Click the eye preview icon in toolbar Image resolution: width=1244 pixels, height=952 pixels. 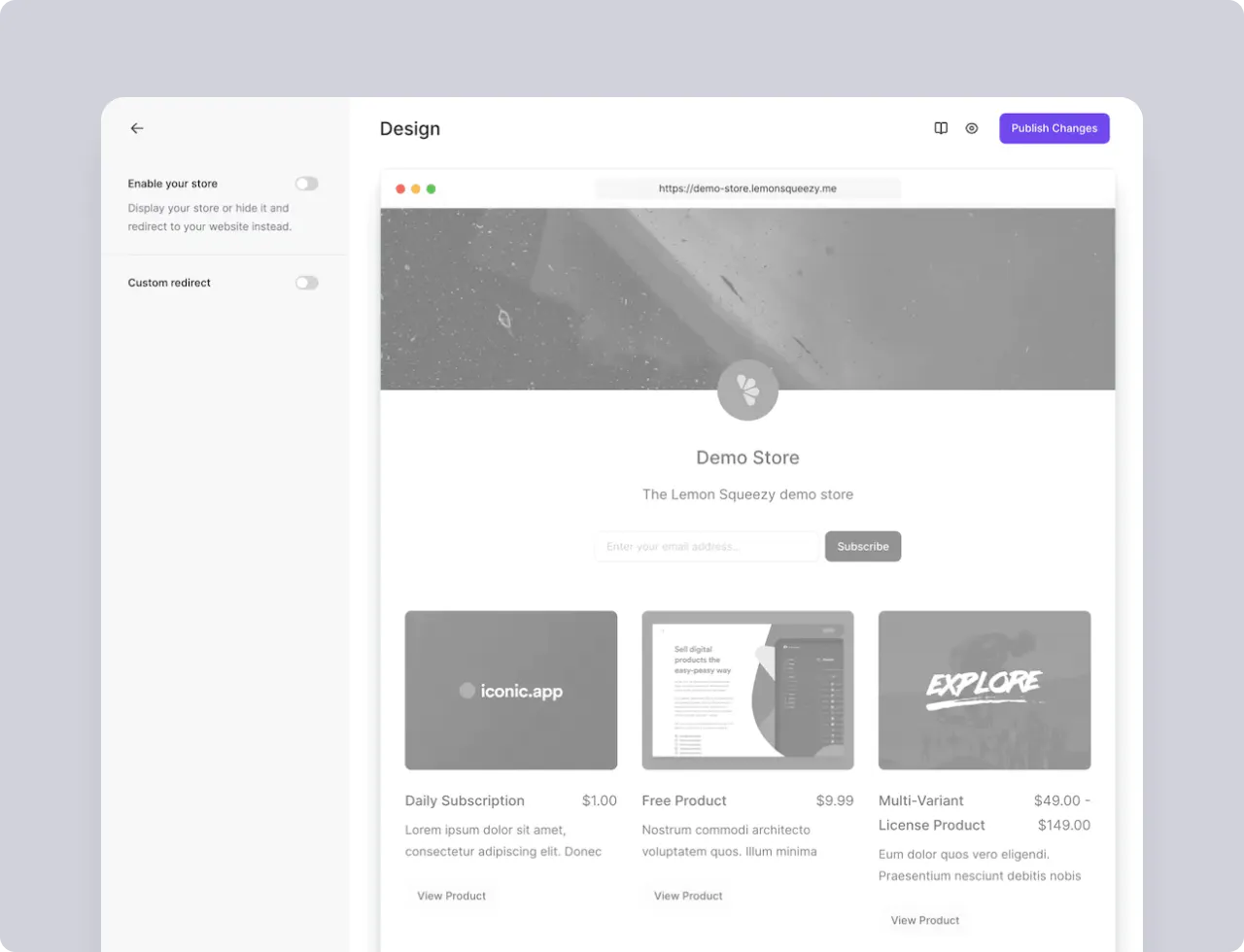coord(971,127)
